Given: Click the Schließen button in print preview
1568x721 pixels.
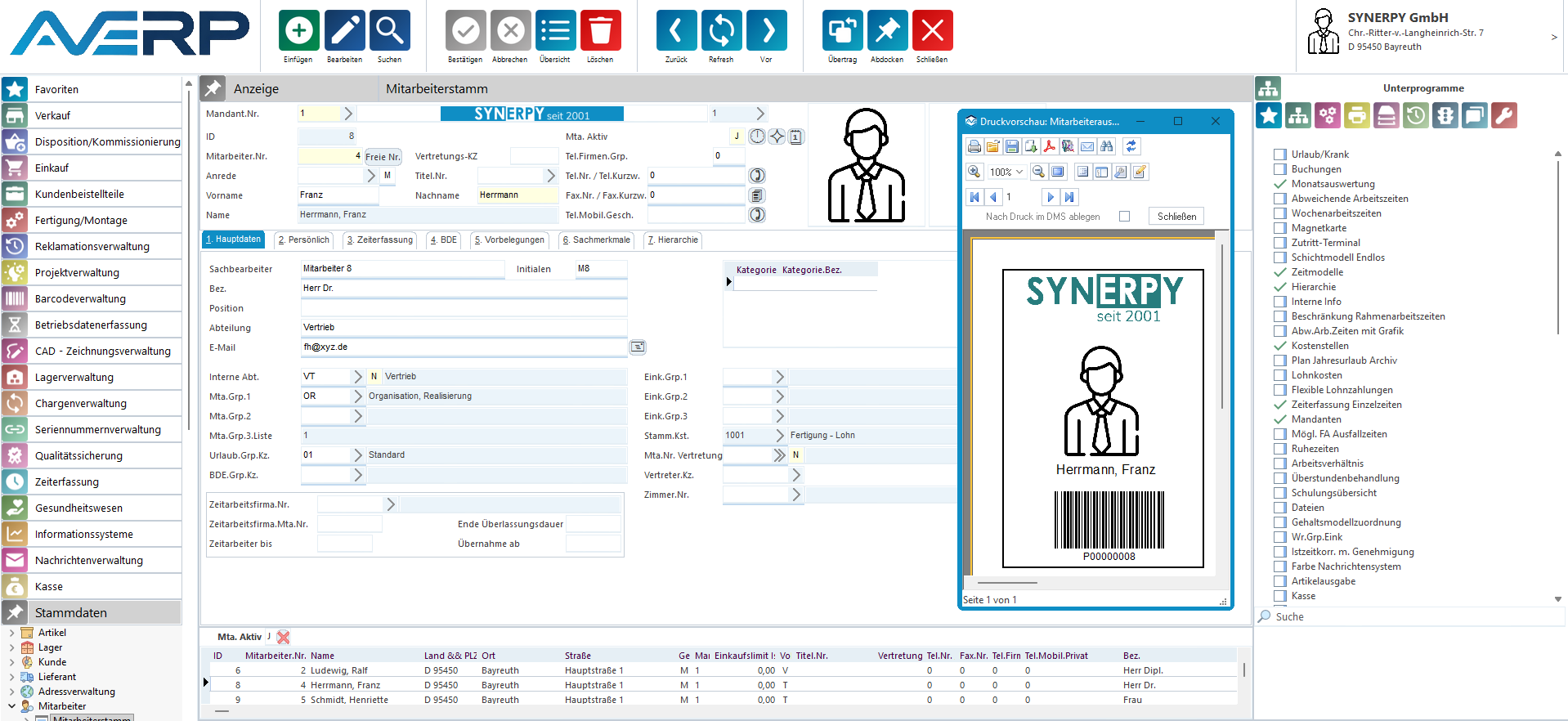Looking at the screenshot, I should (x=1176, y=217).
